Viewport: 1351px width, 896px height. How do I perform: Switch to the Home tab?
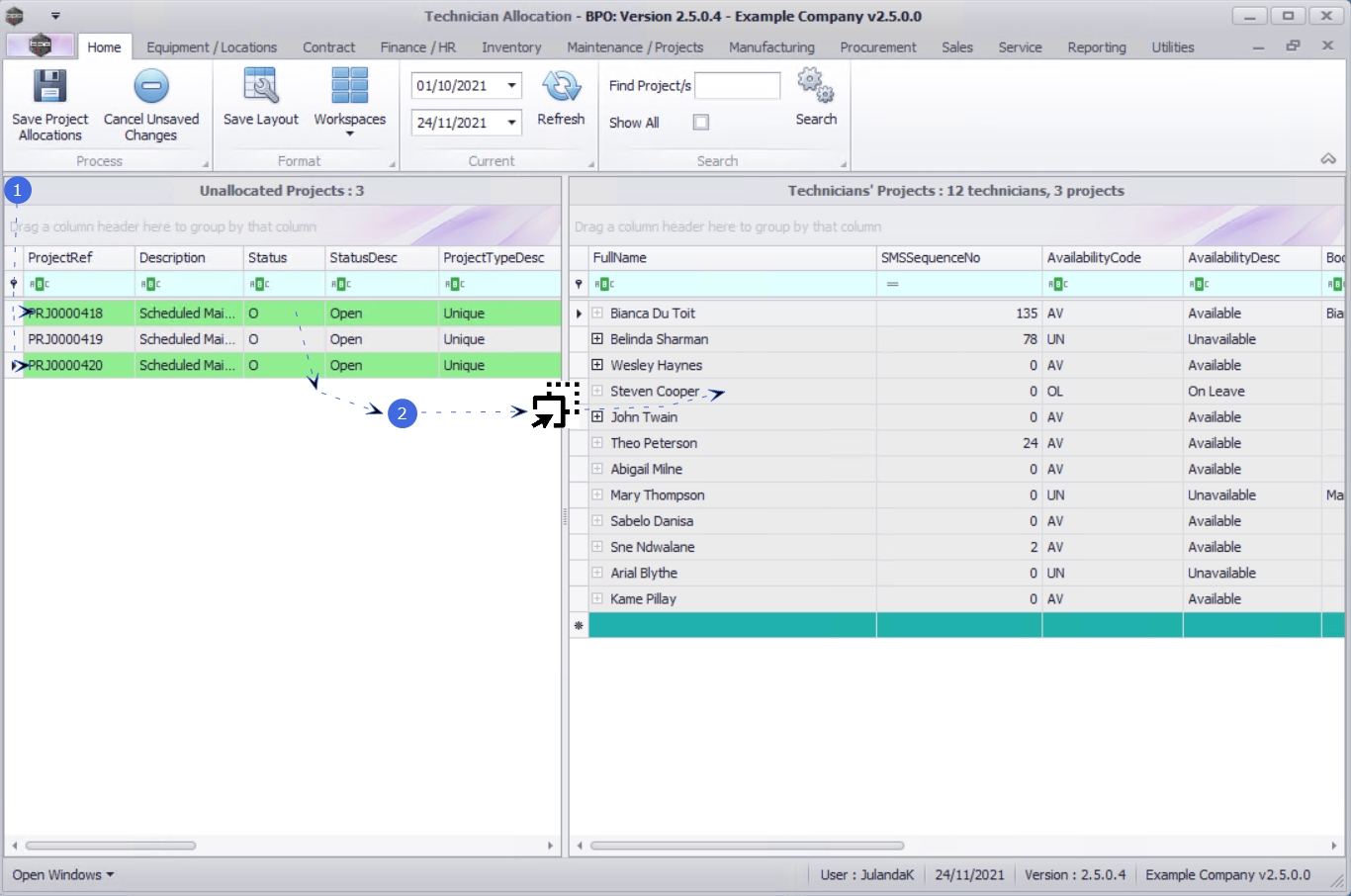coord(104,47)
